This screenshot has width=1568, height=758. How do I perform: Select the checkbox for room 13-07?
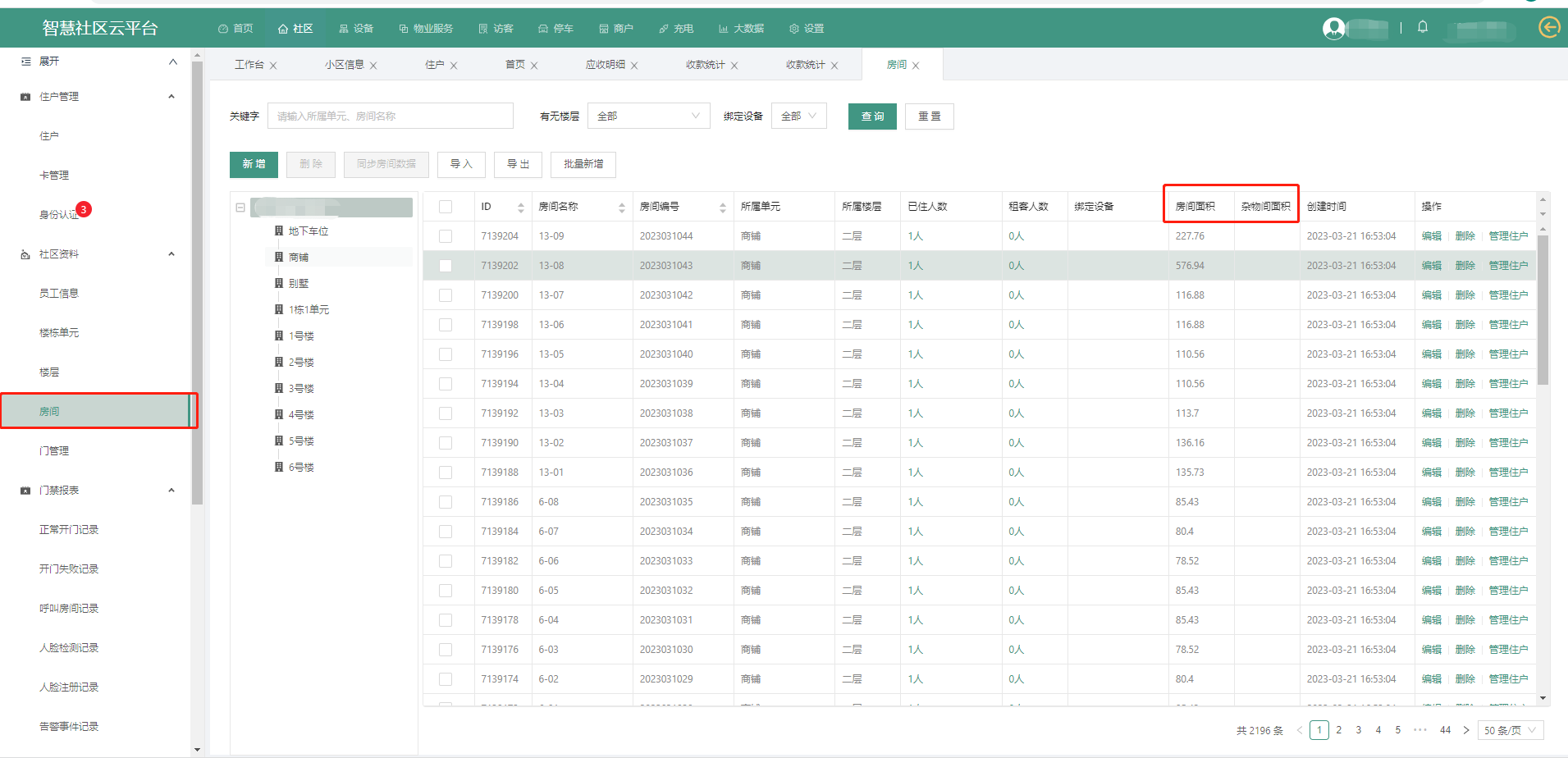(446, 295)
